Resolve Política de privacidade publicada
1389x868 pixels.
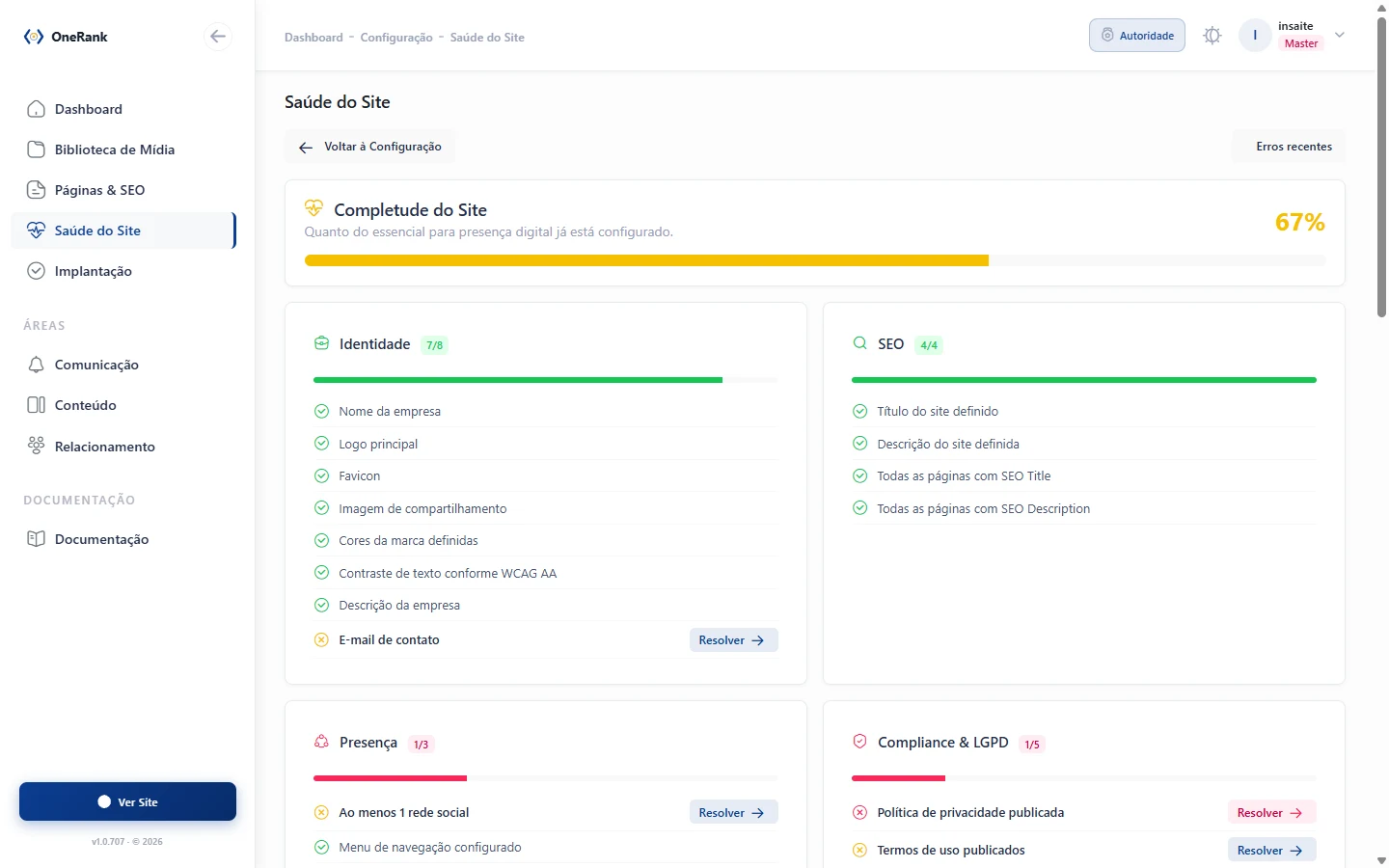click(1271, 813)
